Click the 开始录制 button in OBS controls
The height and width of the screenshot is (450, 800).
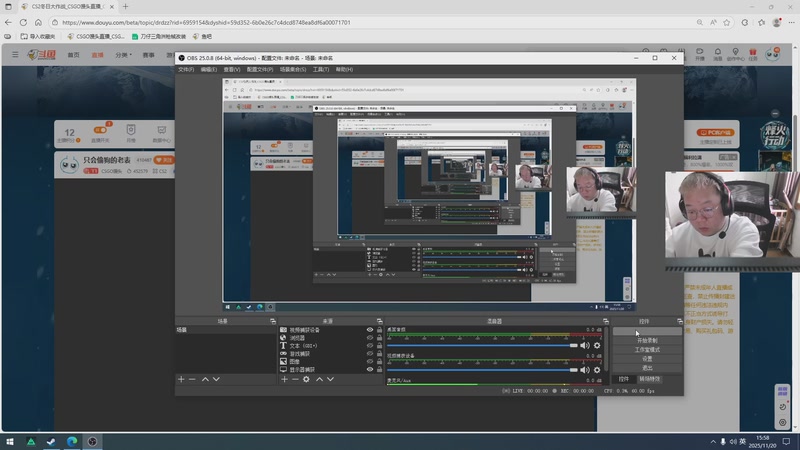click(x=647, y=340)
